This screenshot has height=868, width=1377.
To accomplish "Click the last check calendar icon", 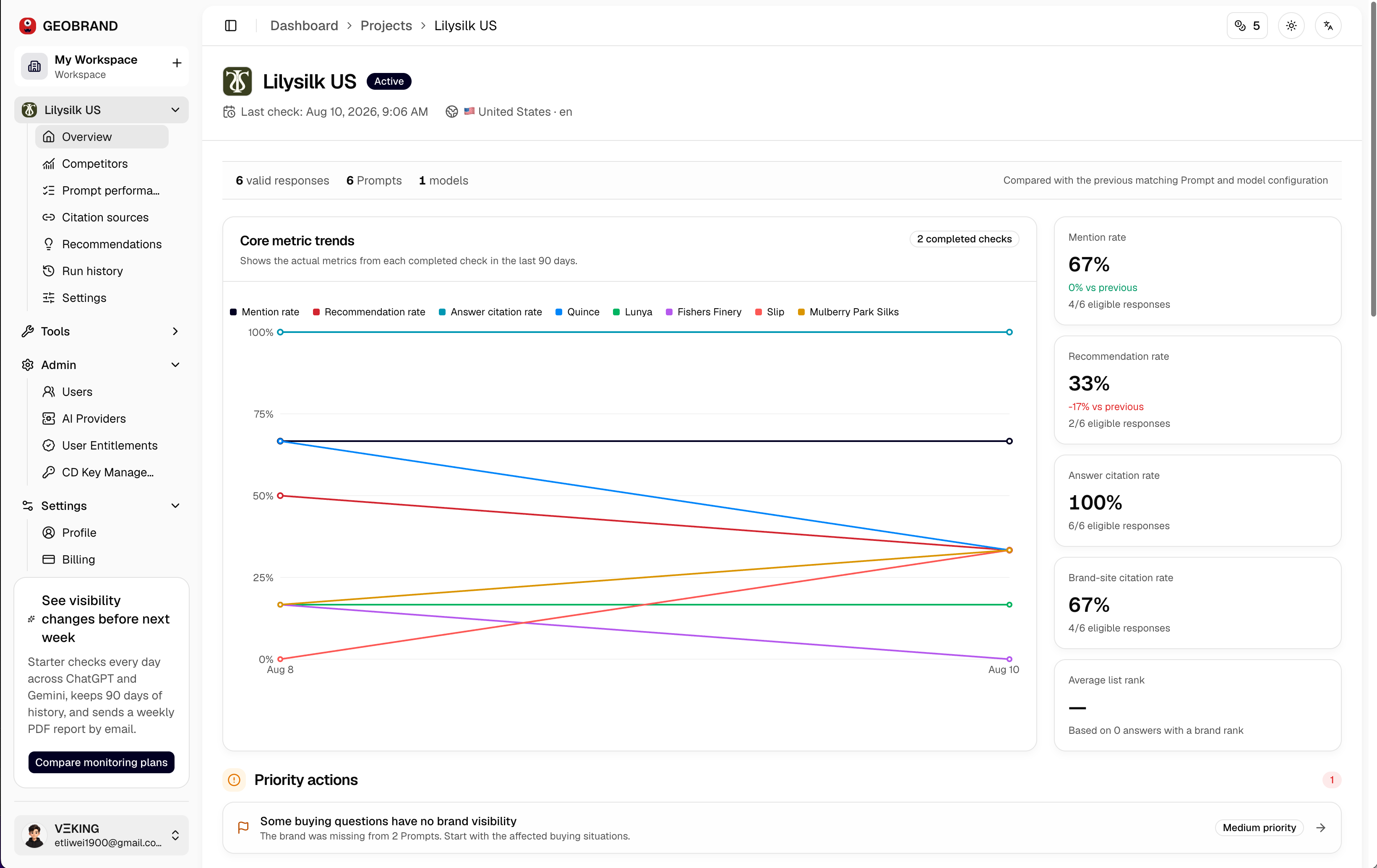I will [x=229, y=112].
